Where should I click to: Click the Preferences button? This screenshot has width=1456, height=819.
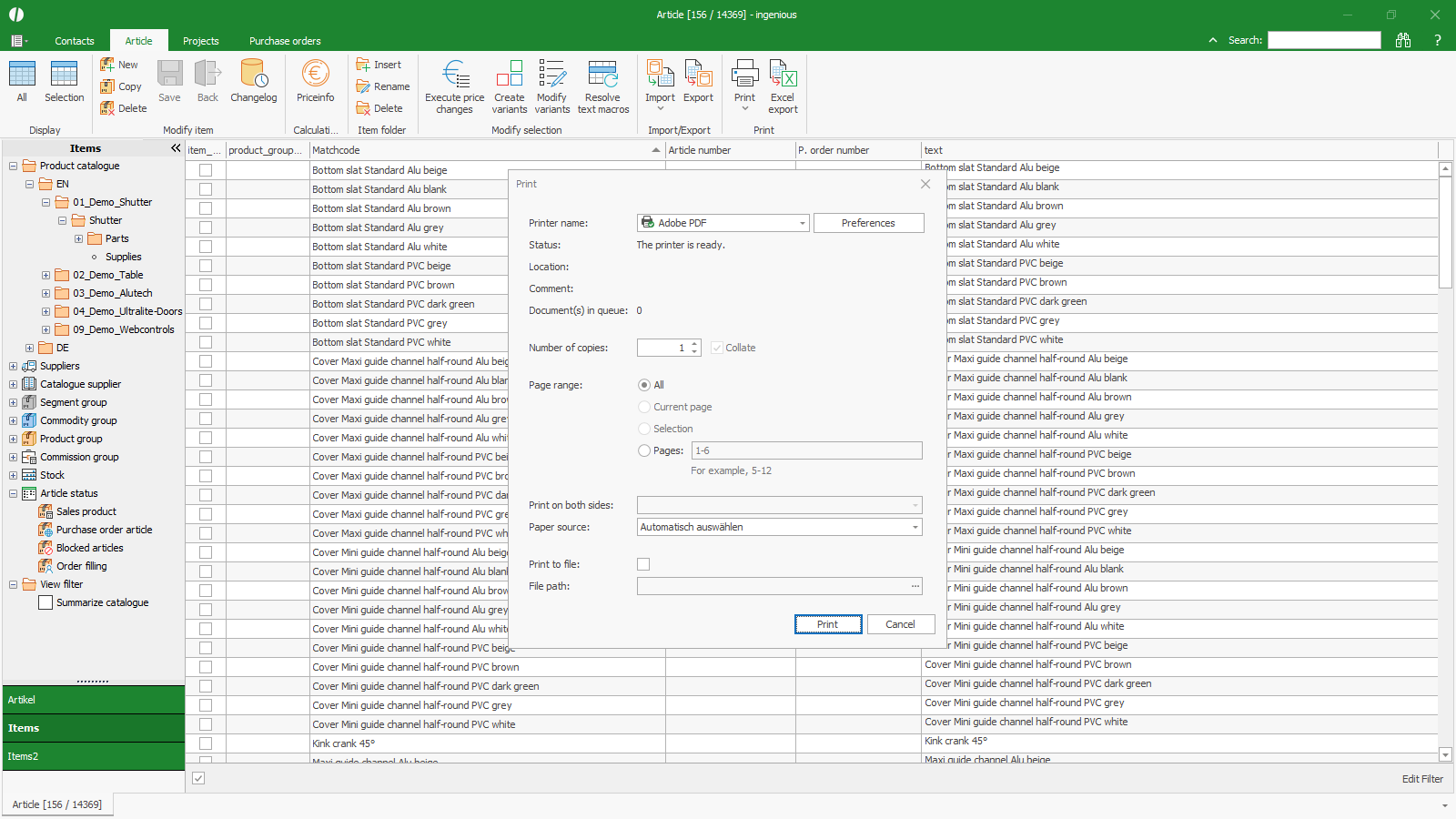(x=868, y=223)
